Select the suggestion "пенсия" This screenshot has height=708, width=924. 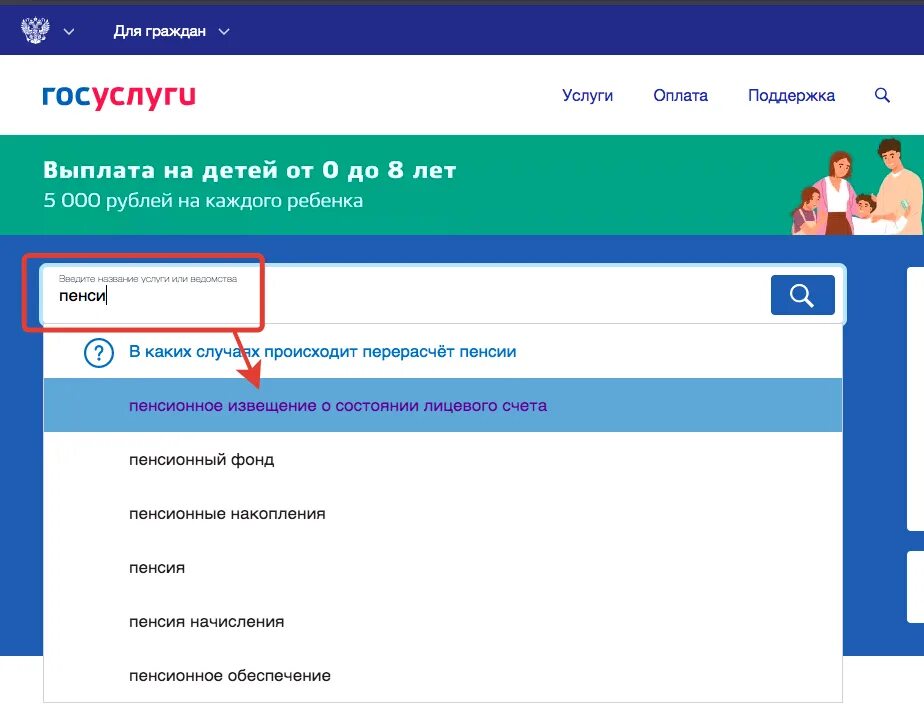pyautogui.click(x=443, y=568)
